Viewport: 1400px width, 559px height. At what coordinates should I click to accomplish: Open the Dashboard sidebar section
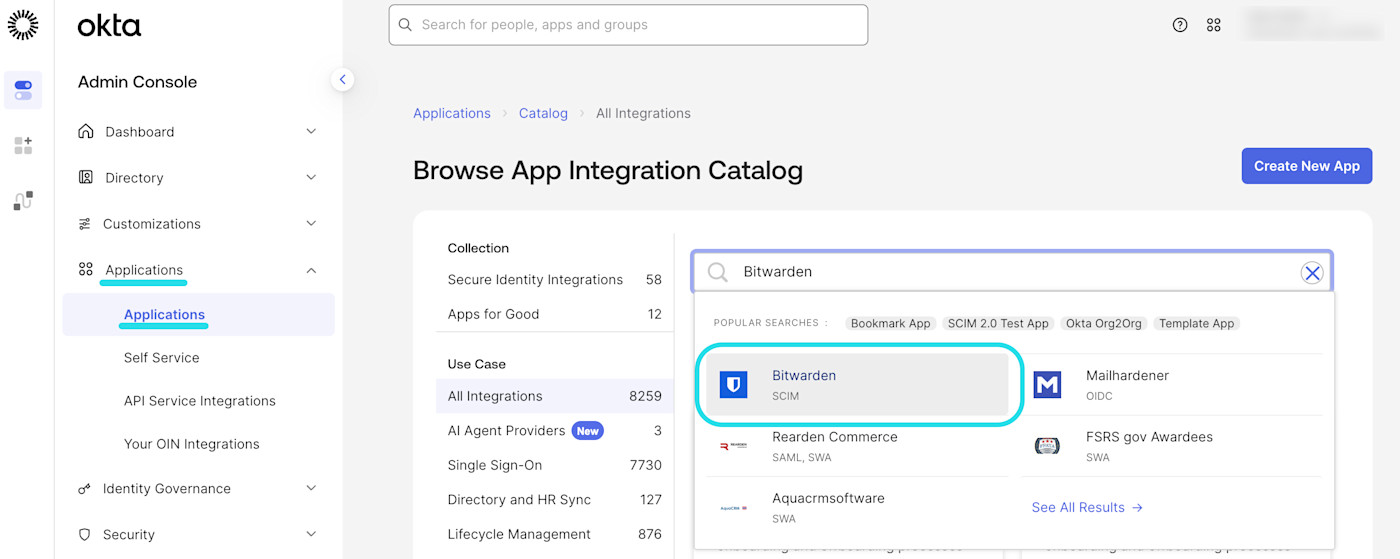(198, 131)
